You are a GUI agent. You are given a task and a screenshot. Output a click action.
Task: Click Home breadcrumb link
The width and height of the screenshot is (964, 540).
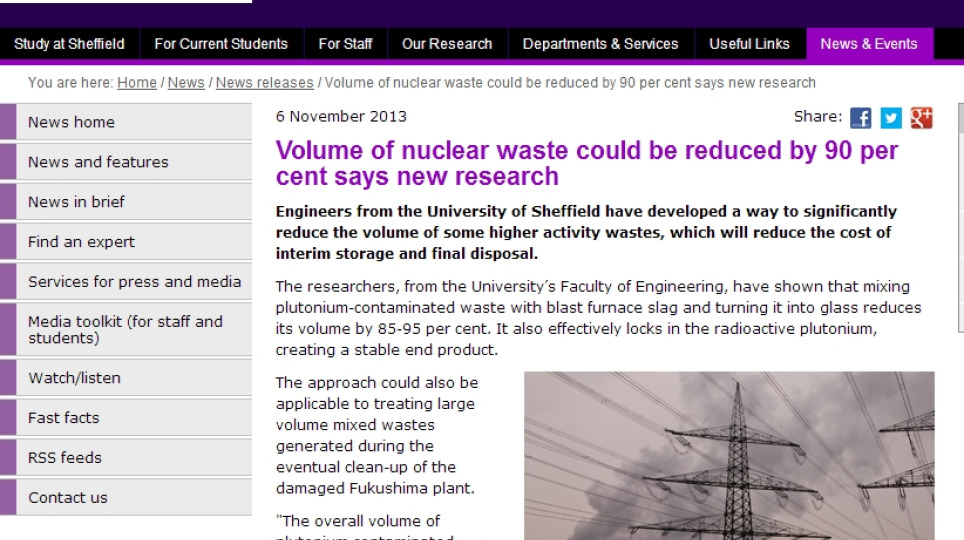coord(137,83)
